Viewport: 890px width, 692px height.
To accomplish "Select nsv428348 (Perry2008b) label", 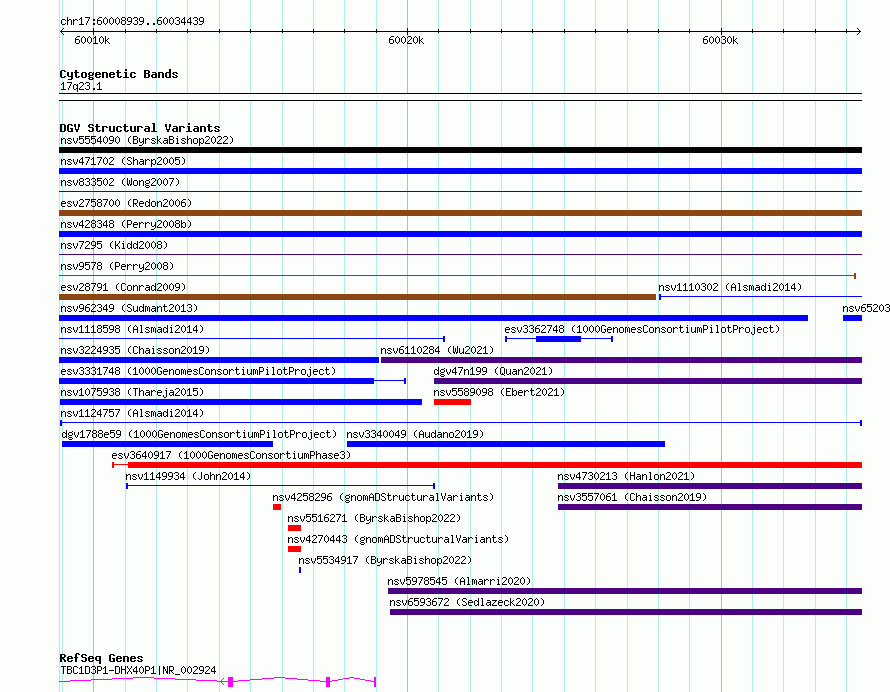I will (x=126, y=224).
